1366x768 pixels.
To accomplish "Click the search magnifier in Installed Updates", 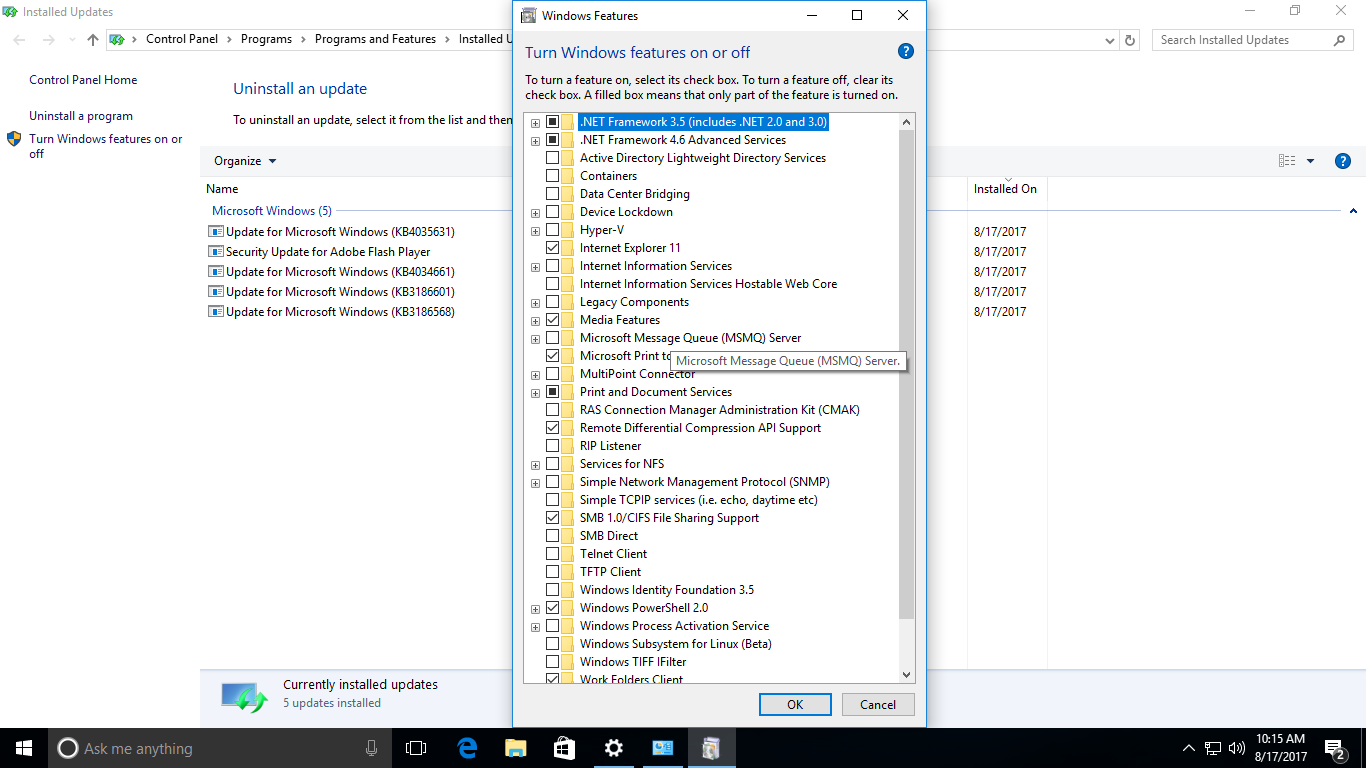I will click(x=1340, y=40).
